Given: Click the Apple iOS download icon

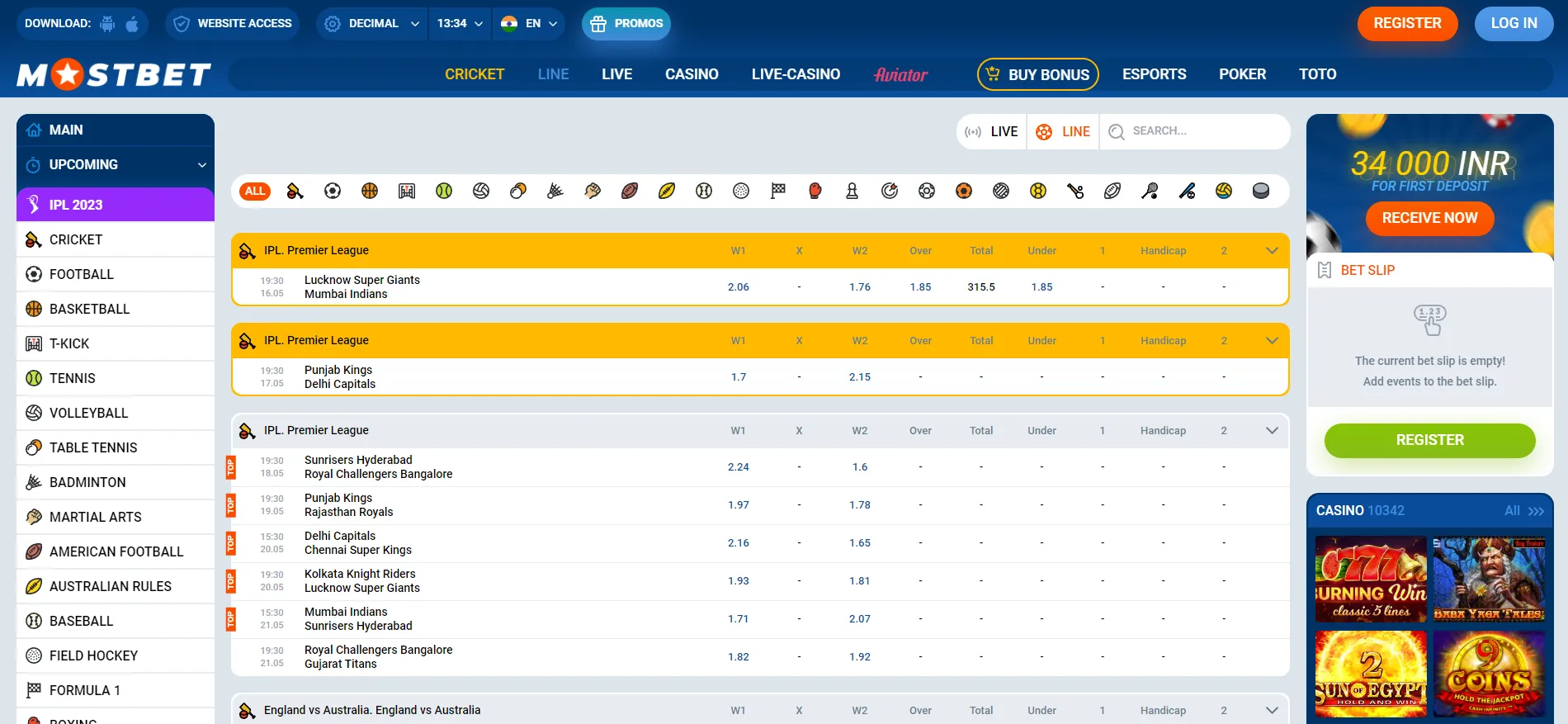Looking at the screenshot, I should coord(132,23).
